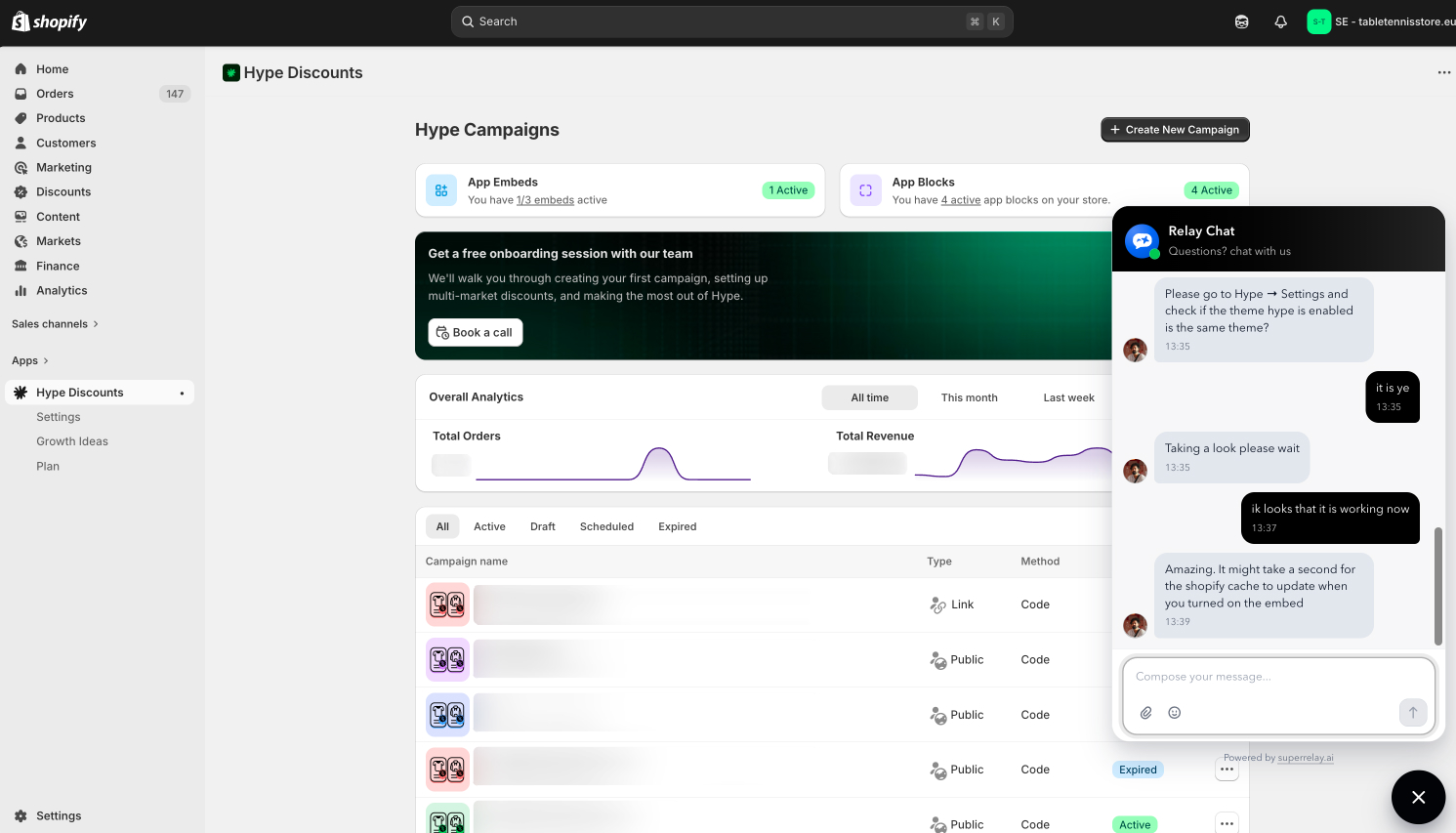Expand the Sales channels section

coord(55,324)
